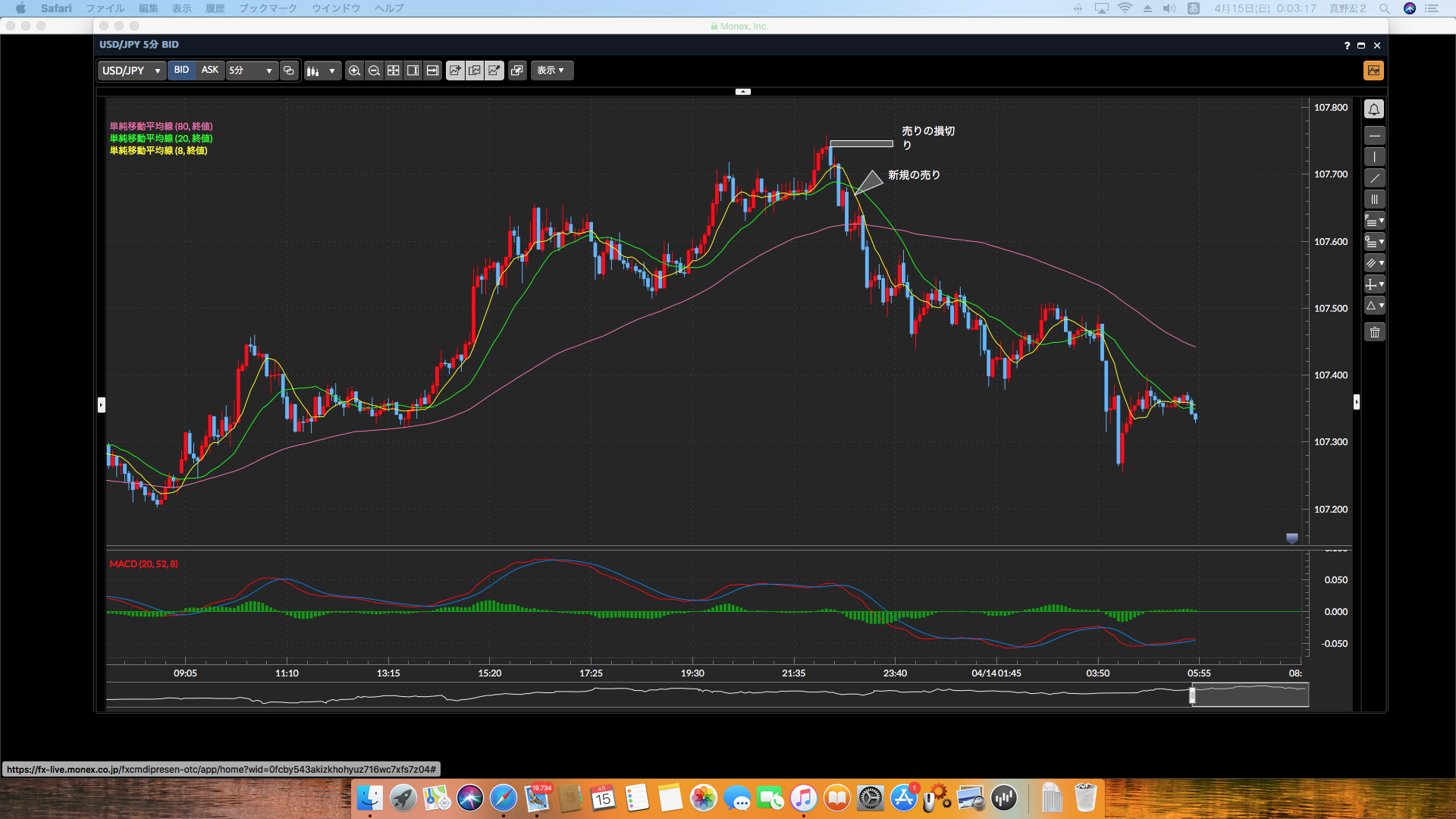This screenshot has height=819, width=1456.
Task: Toggle the overlay chart comparison icon
Action: coord(475,71)
